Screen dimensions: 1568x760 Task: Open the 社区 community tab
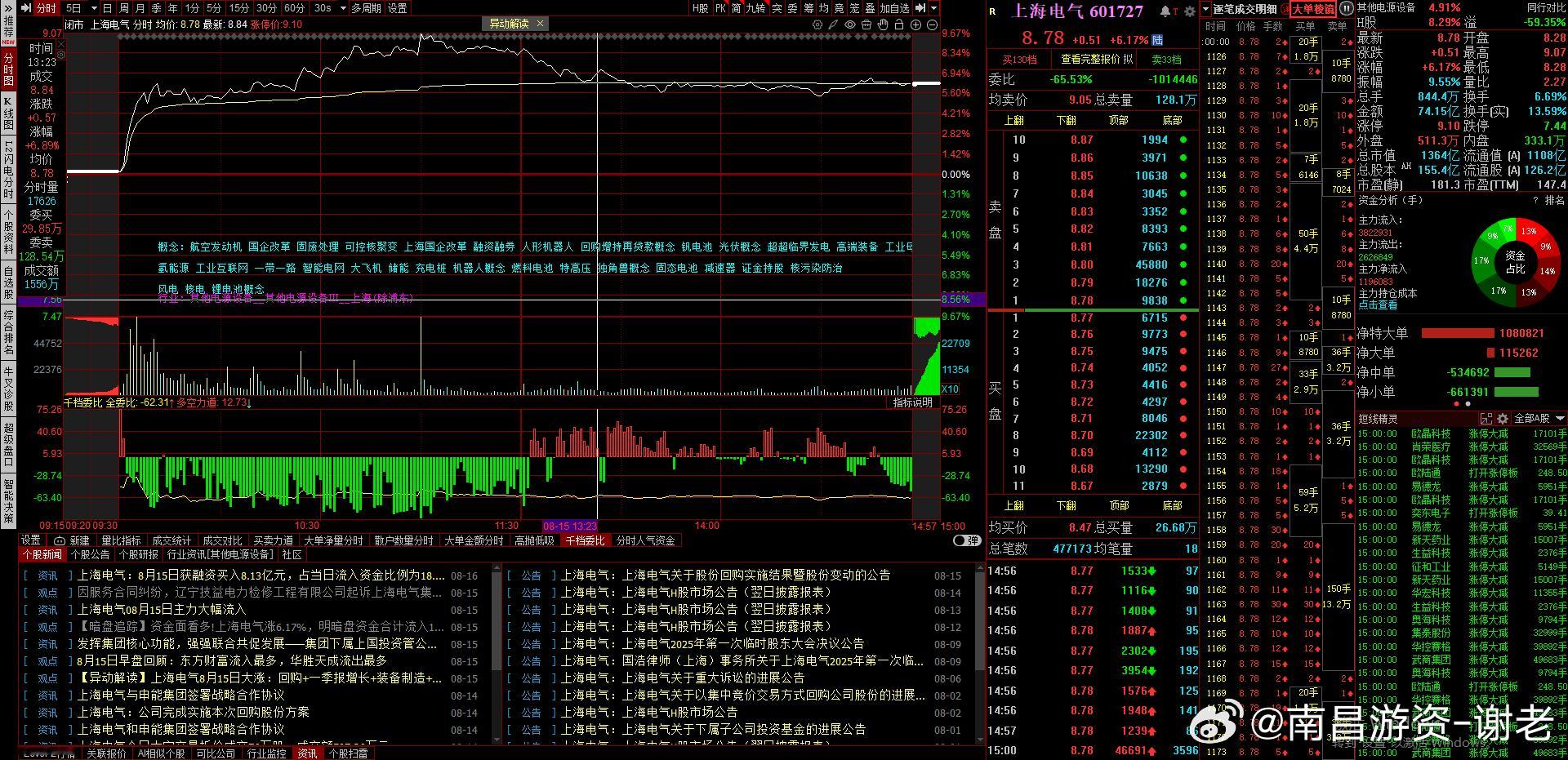[x=292, y=554]
